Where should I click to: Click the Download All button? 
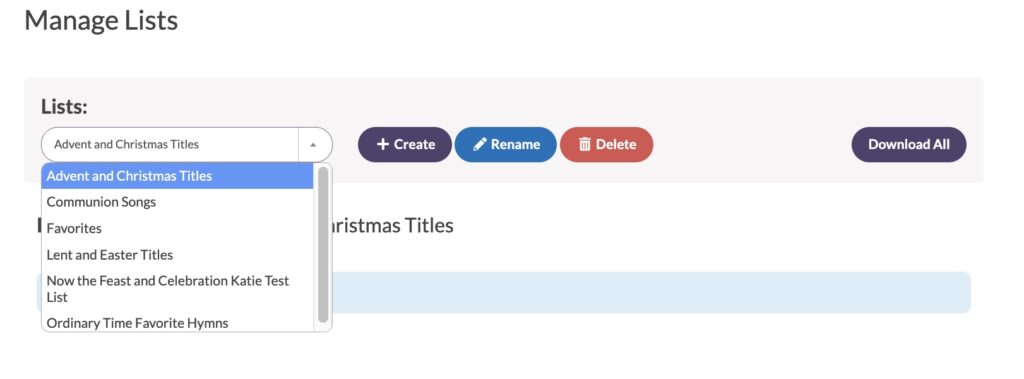click(908, 144)
